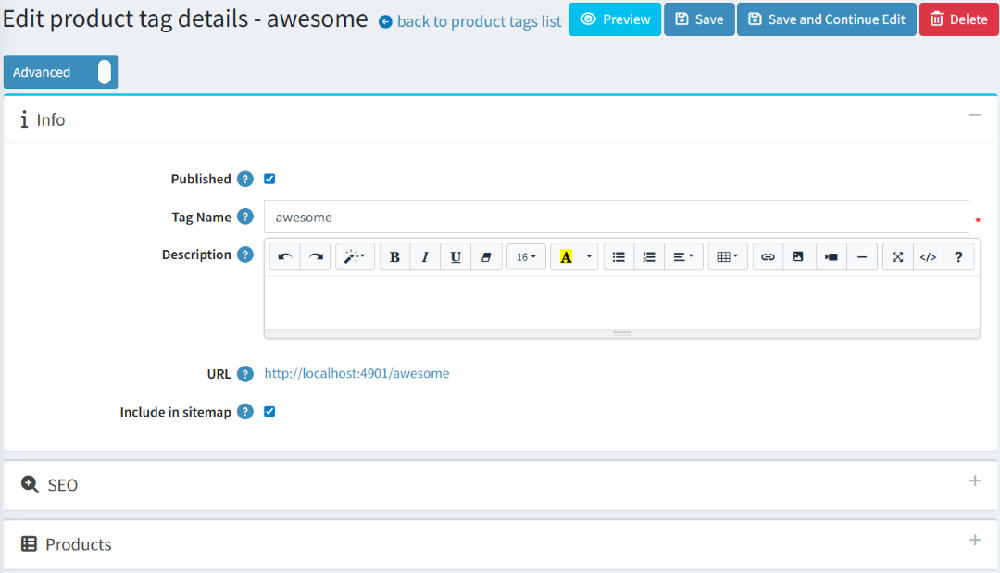Insert a hyperlink in the description
Image resolution: width=1000 pixels, height=573 pixels.
point(768,257)
